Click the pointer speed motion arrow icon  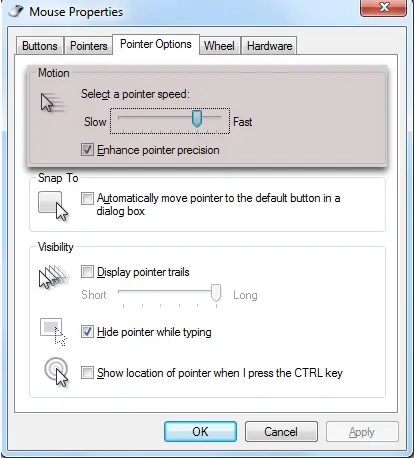point(52,103)
